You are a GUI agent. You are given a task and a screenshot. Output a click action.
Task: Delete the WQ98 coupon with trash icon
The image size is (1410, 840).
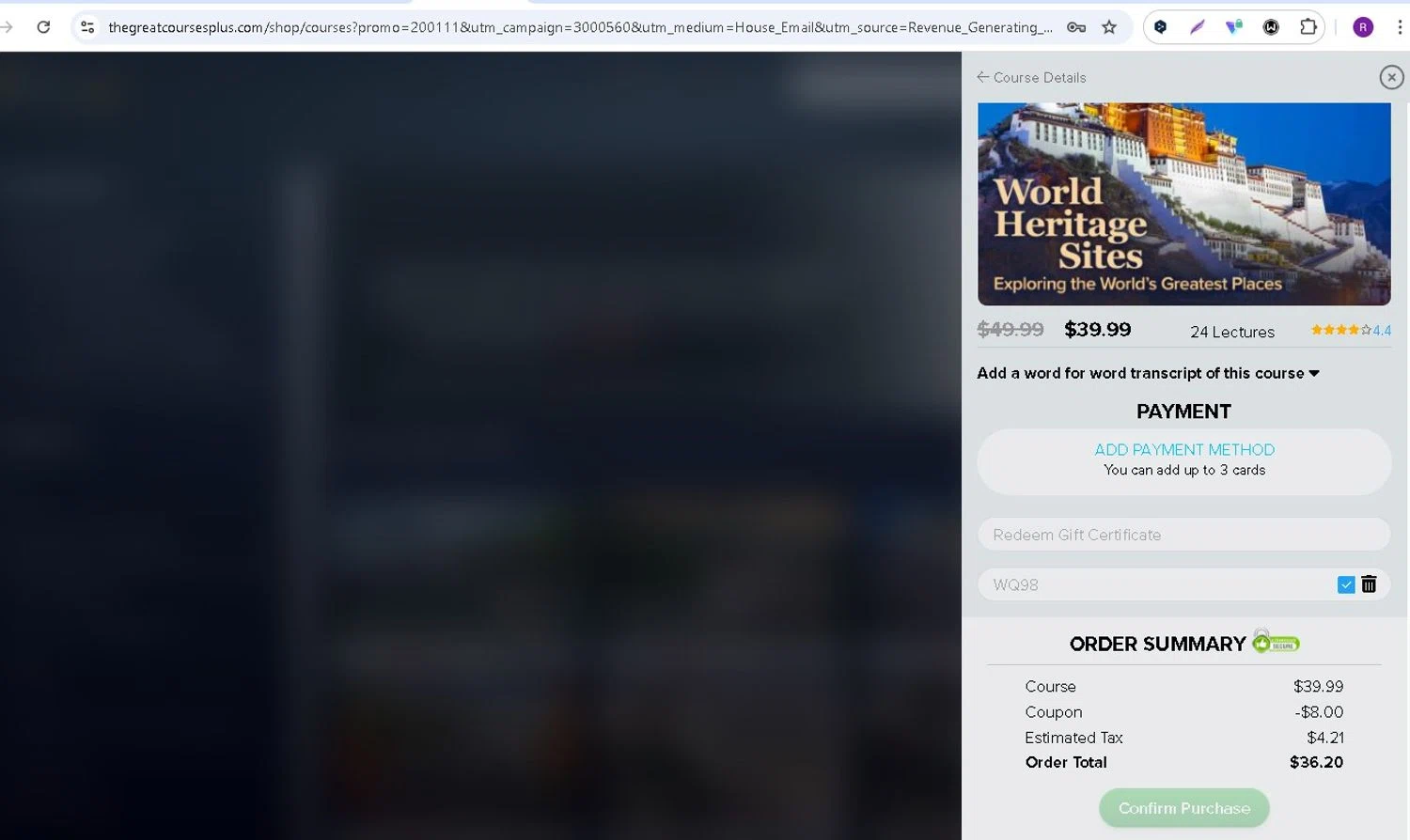(x=1370, y=584)
